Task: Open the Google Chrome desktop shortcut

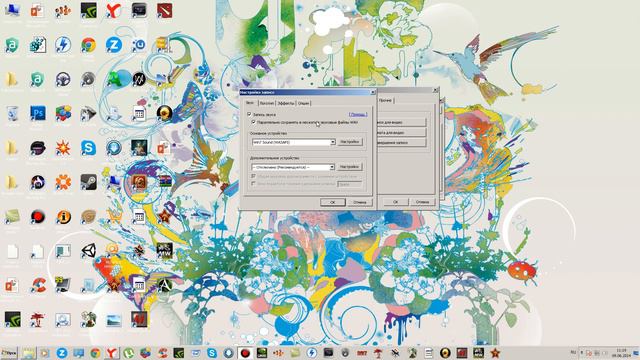Action: pyautogui.click(x=88, y=44)
